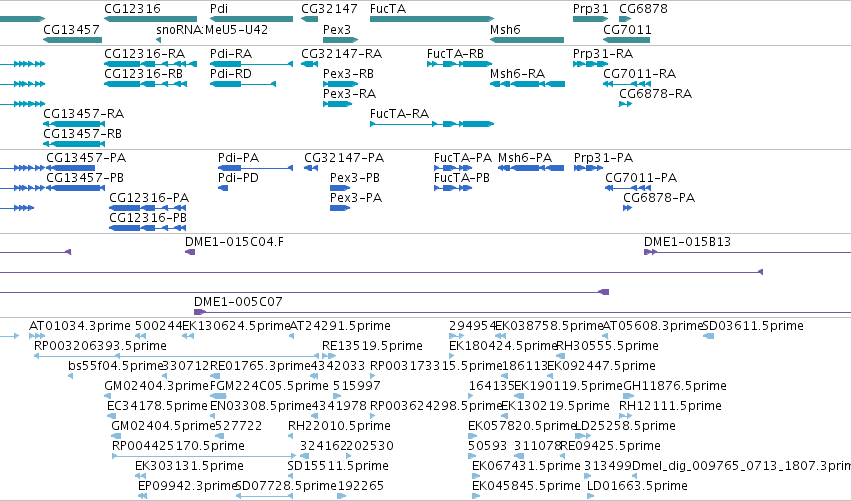Select the Msh6-RA transcript feature
Screen dimensions: 851x501
click(x=527, y=84)
